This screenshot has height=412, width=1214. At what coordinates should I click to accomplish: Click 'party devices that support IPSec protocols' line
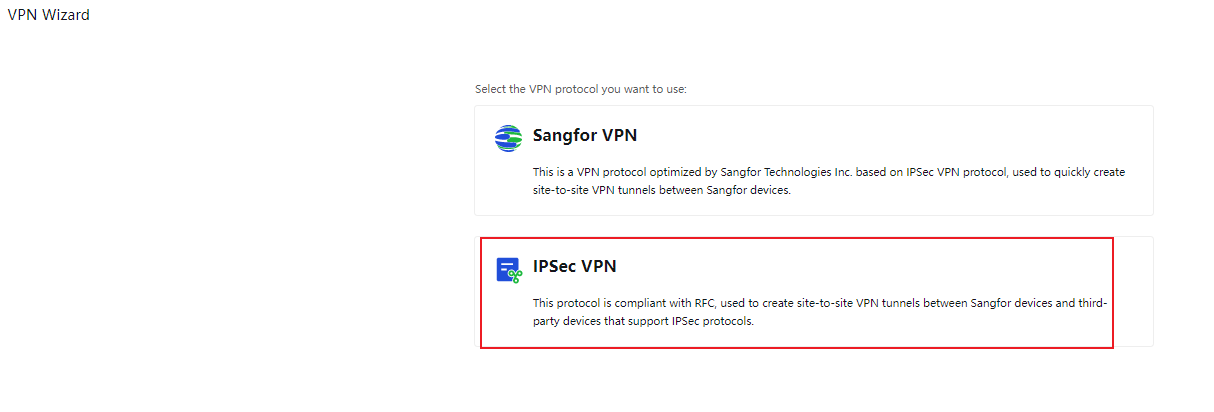[x=642, y=321]
